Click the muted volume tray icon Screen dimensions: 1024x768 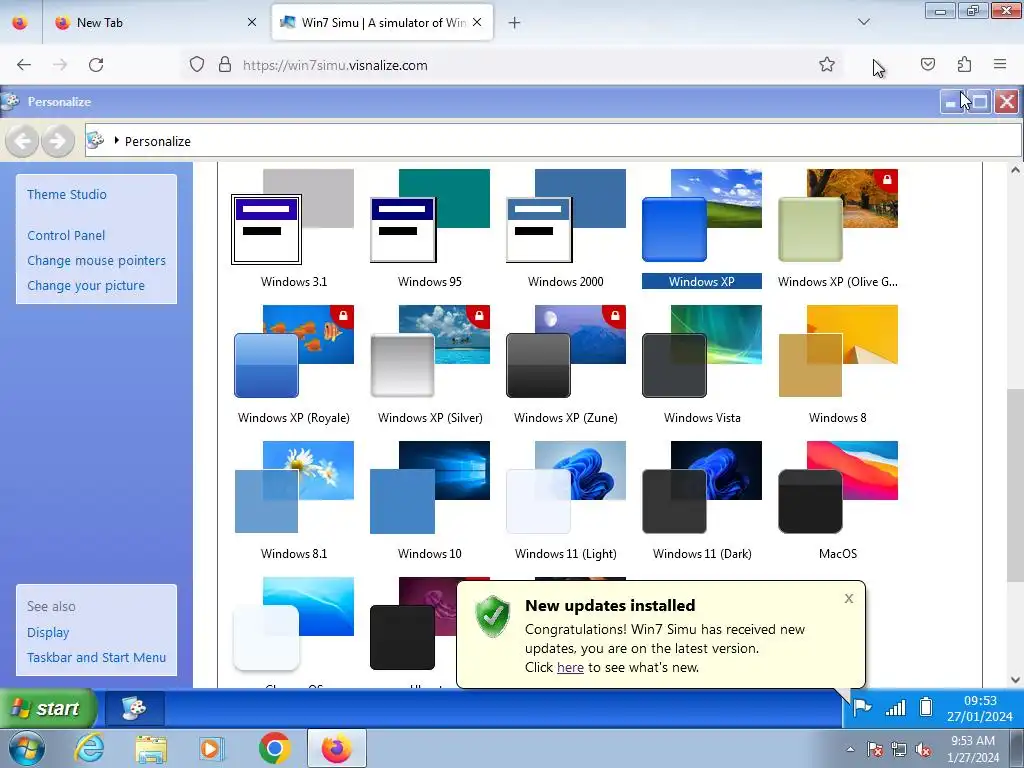[x=923, y=750]
